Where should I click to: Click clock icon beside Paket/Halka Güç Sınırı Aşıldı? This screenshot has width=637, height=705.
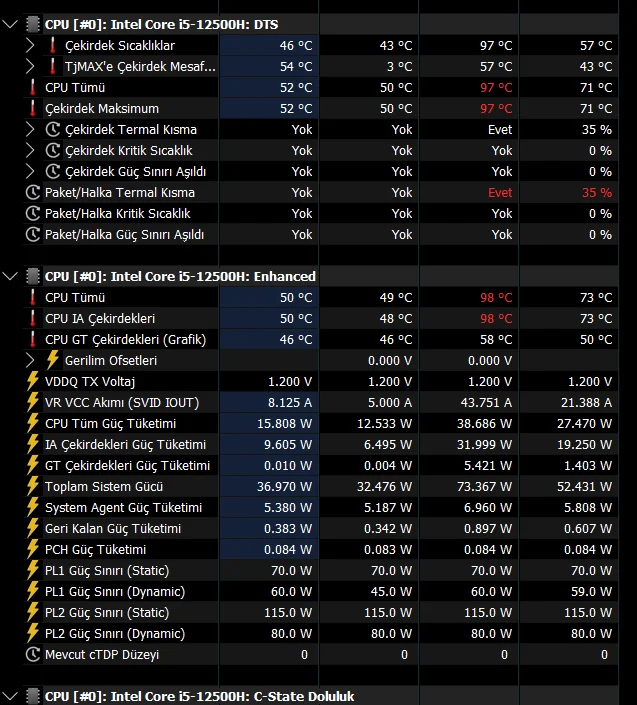pyautogui.click(x=33, y=234)
